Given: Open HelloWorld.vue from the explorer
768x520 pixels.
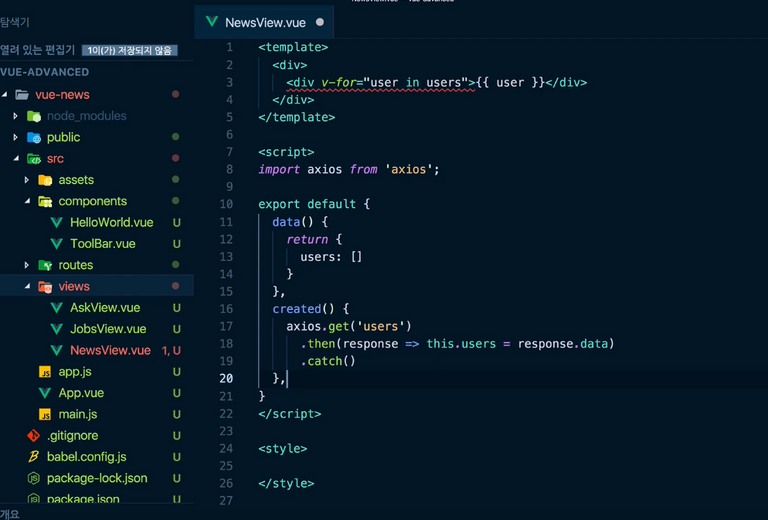Looking at the screenshot, I should pyautogui.click(x=112, y=223).
